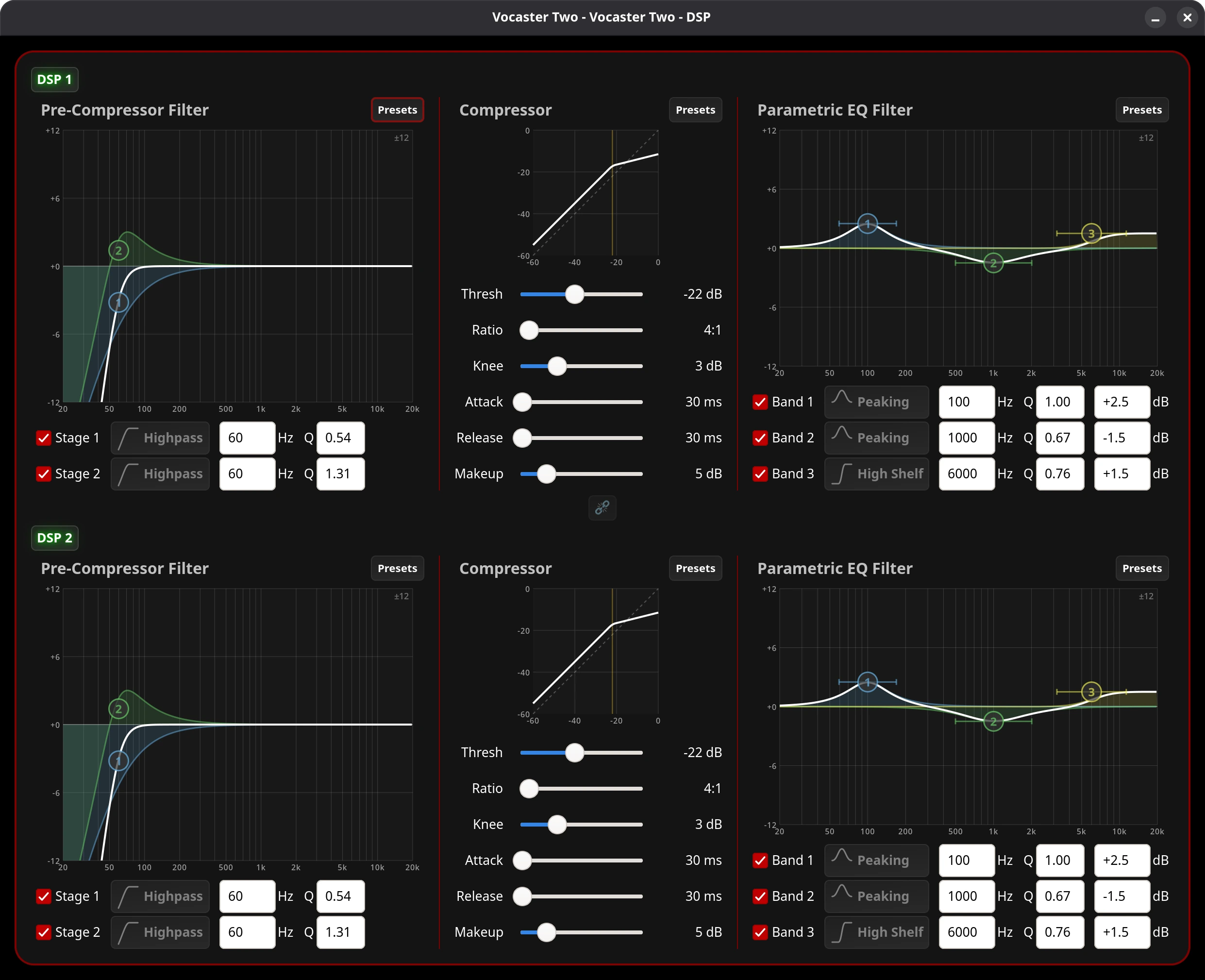Click DSP 1 Band 2 Q field showing 0.67
Image resolution: width=1205 pixels, height=980 pixels.
1060,438
